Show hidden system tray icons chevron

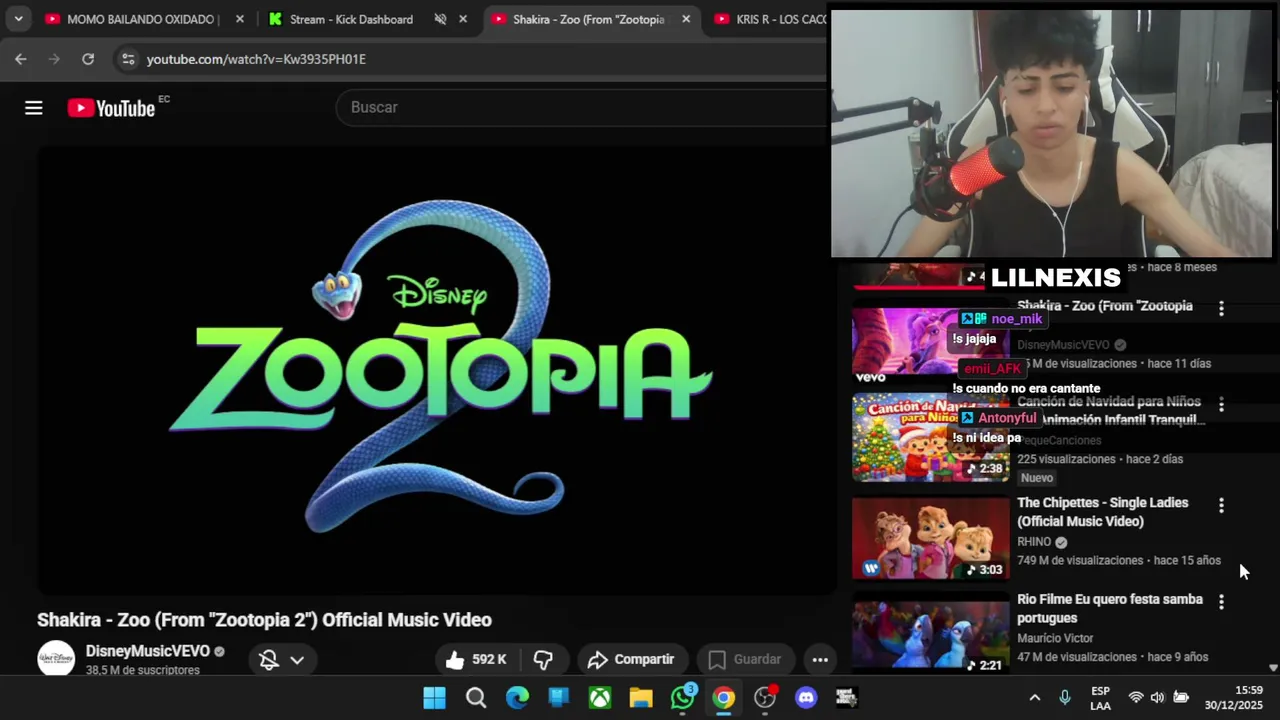[1035, 698]
